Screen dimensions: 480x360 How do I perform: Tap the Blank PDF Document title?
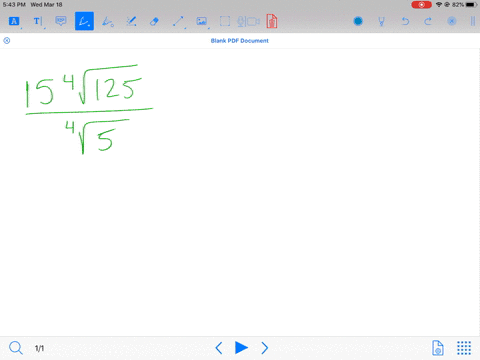coord(239,41)
